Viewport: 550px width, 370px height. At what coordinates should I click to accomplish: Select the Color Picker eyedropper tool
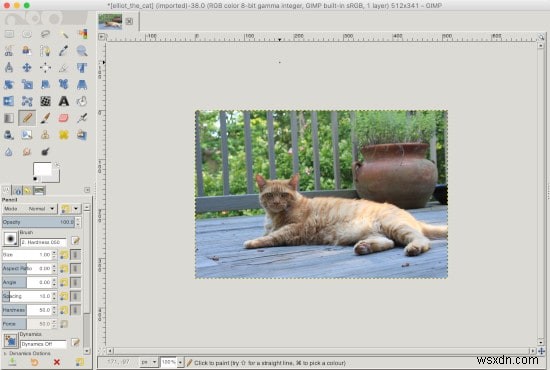(64, 51)
